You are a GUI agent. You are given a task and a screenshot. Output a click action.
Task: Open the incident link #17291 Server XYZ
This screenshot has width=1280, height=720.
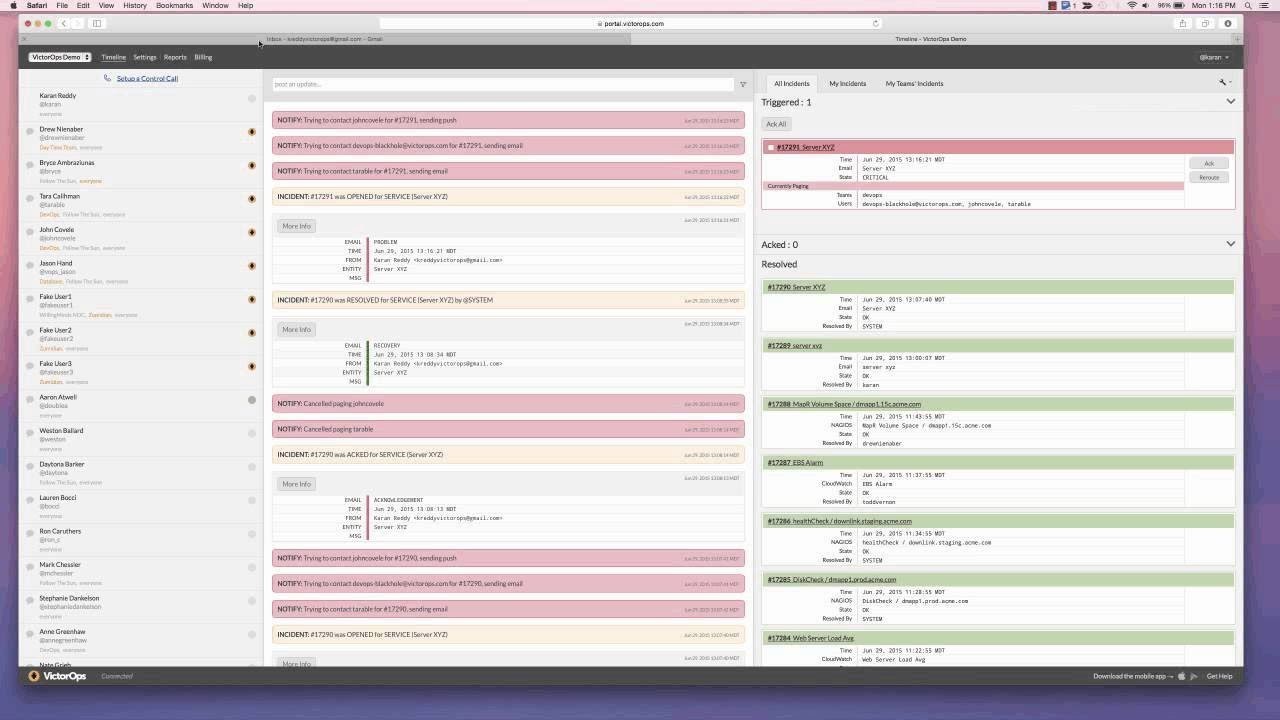click(805, 147)
